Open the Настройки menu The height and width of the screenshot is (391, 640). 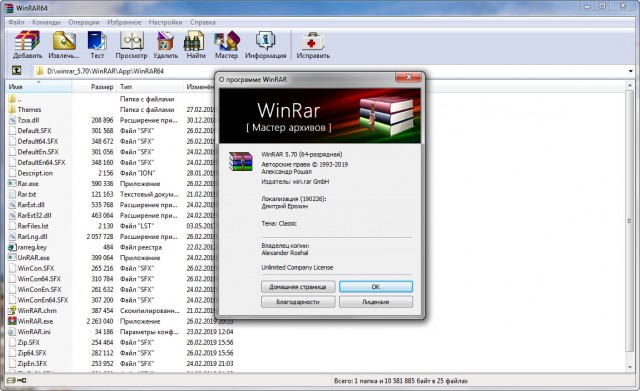tap(165, 22)
